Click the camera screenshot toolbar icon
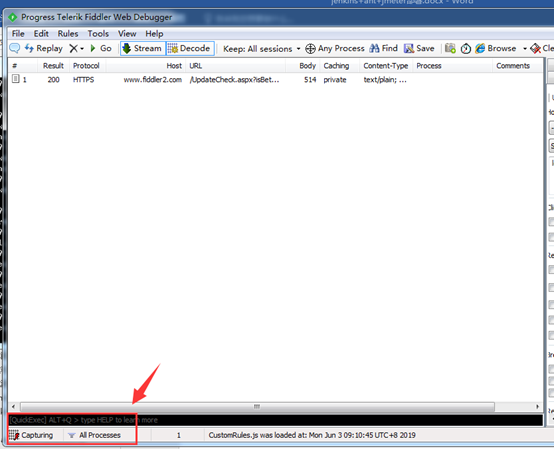The width and height of the screenshot is (554, 449). point(450,48)
